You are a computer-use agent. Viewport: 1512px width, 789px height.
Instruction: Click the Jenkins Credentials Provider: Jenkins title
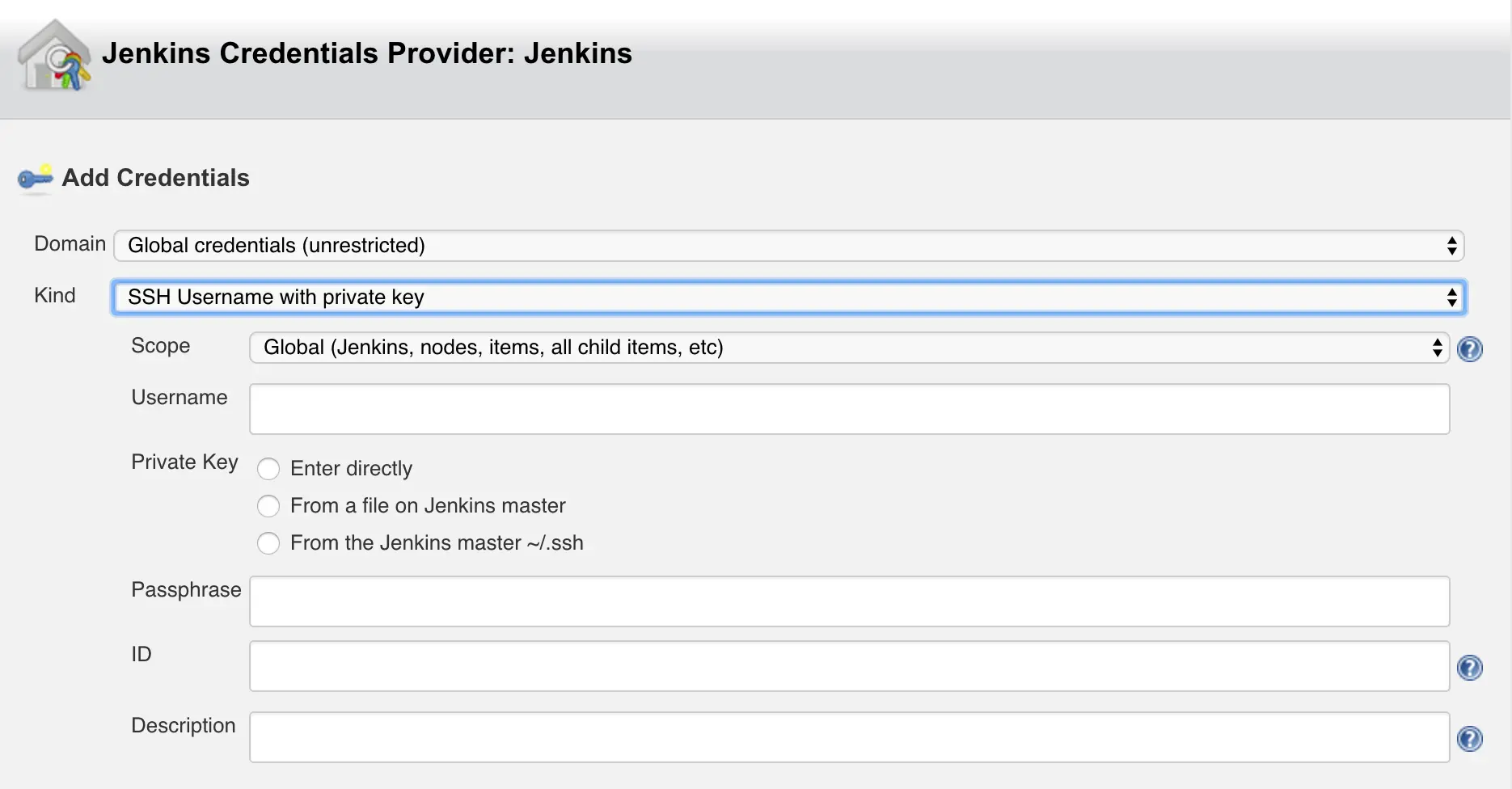tap(367, 53)
